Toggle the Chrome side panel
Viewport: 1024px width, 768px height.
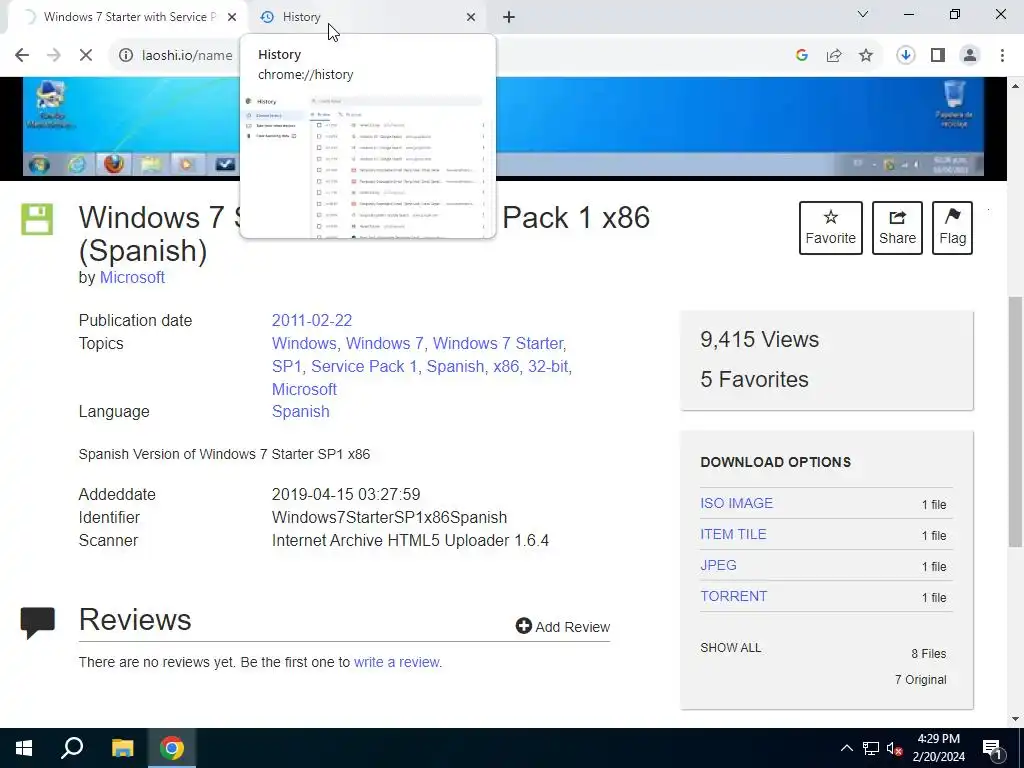coord(938,56)
